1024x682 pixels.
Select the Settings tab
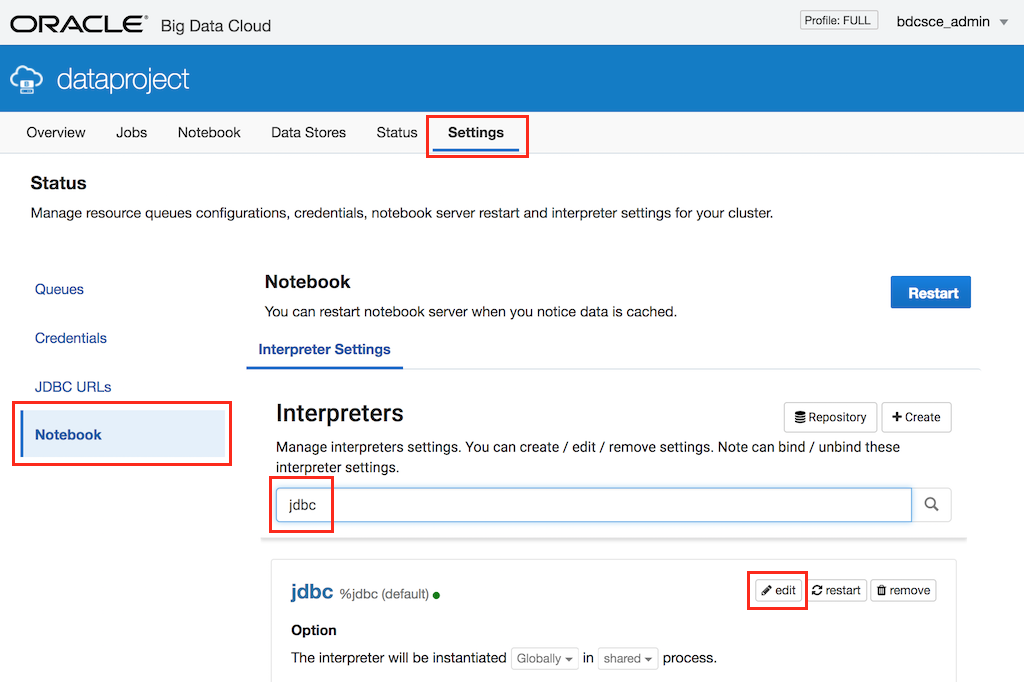coord(476,133)
